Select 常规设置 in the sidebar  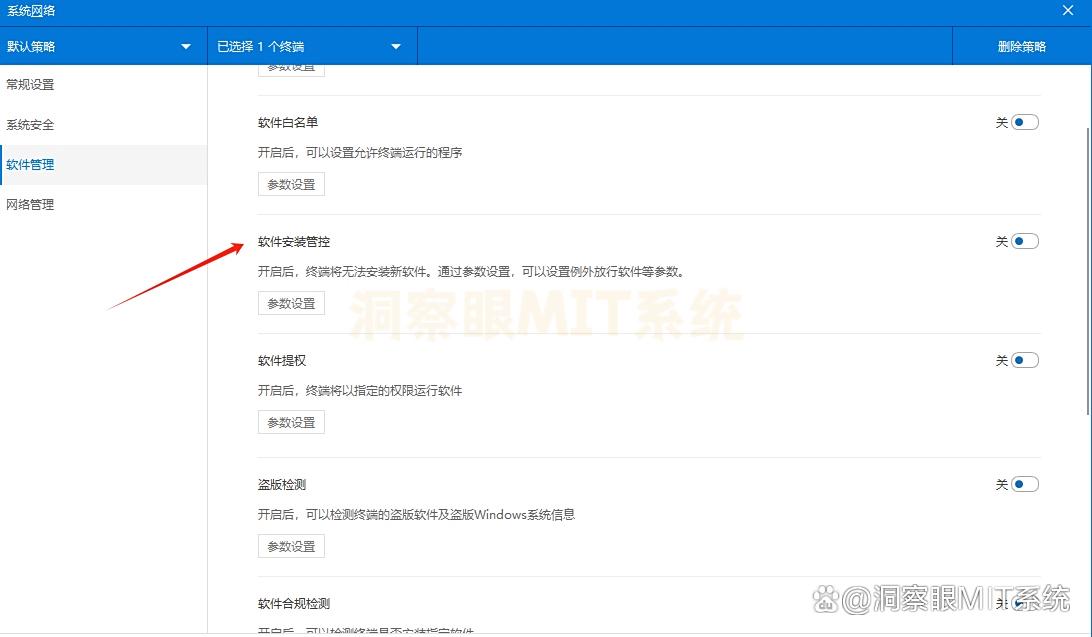tap(103, 85)
